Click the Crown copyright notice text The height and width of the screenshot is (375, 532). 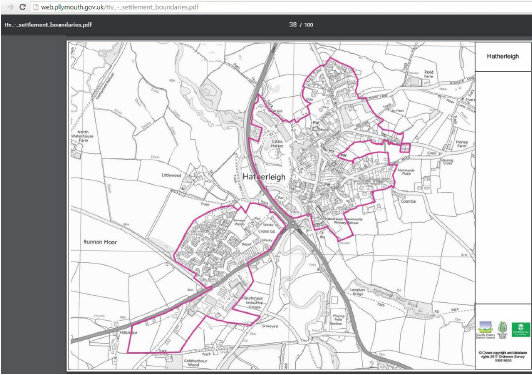point(502,357)
